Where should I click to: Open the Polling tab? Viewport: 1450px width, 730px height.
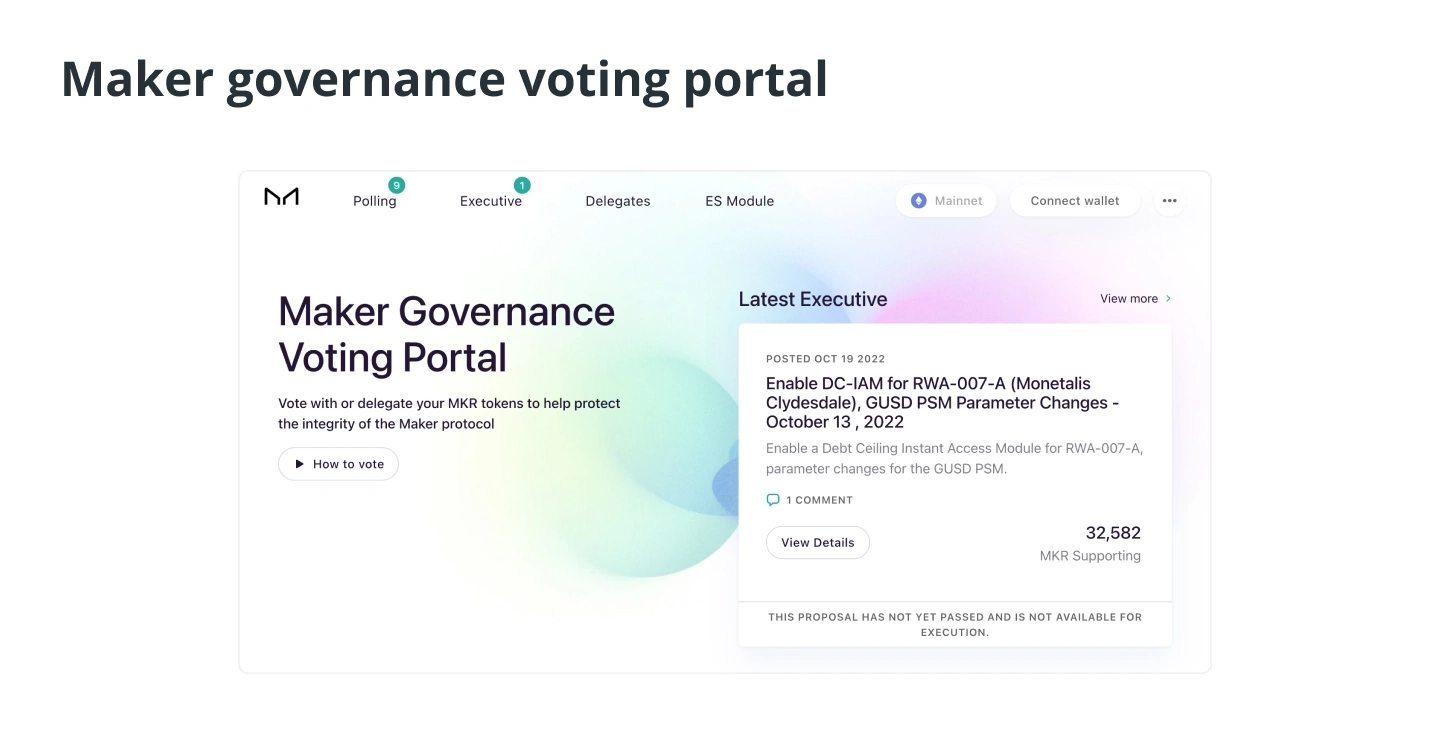point(374,202)
